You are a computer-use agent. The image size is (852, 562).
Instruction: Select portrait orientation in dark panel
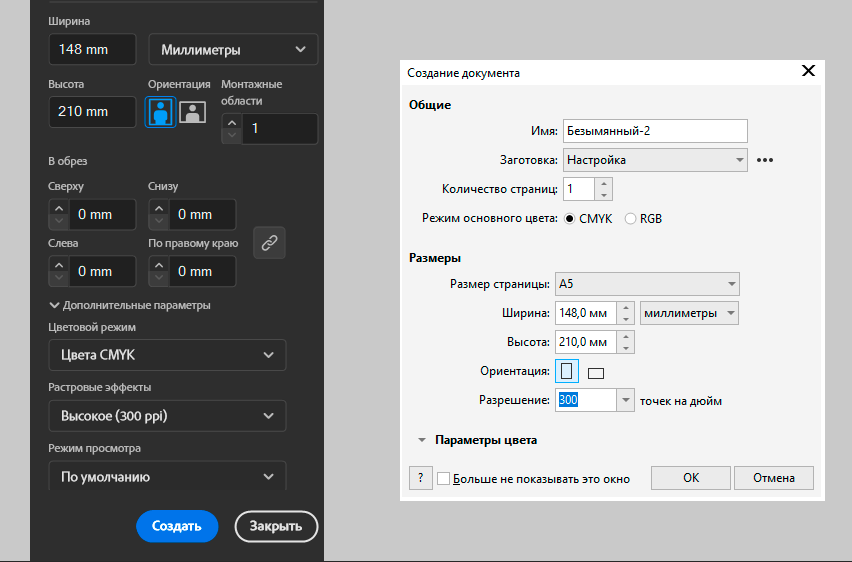pos(161,112)
